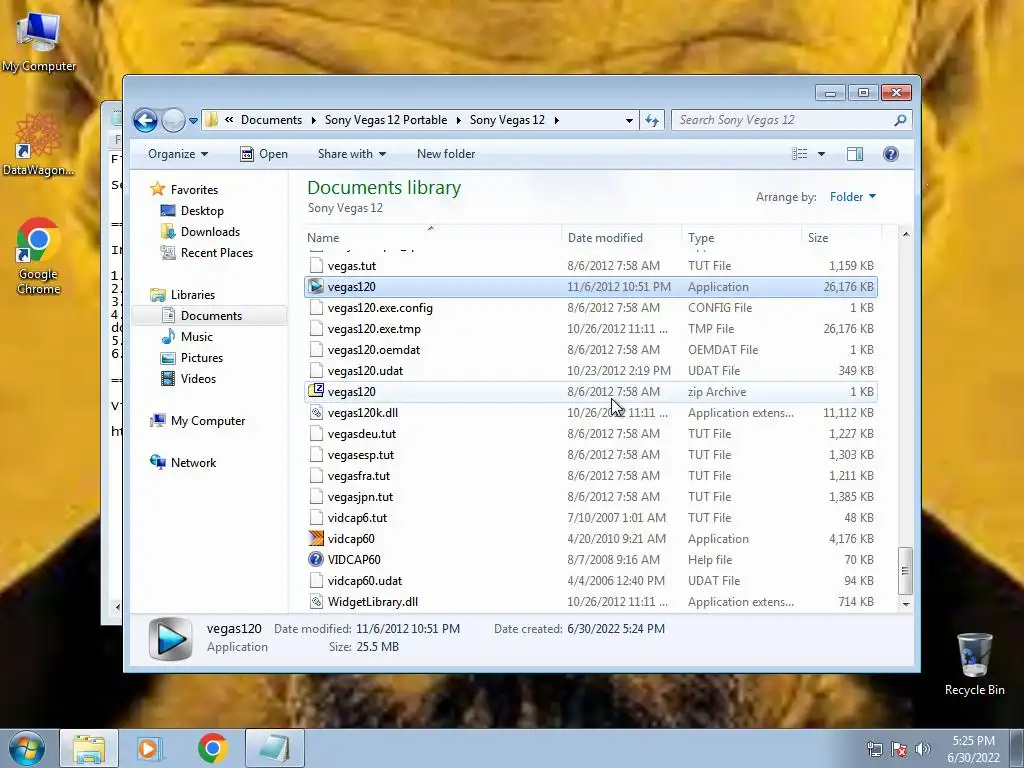Click the volume speaker tray icon
The height and width of the screenshot is (768, 1024).
click(923, 748)
